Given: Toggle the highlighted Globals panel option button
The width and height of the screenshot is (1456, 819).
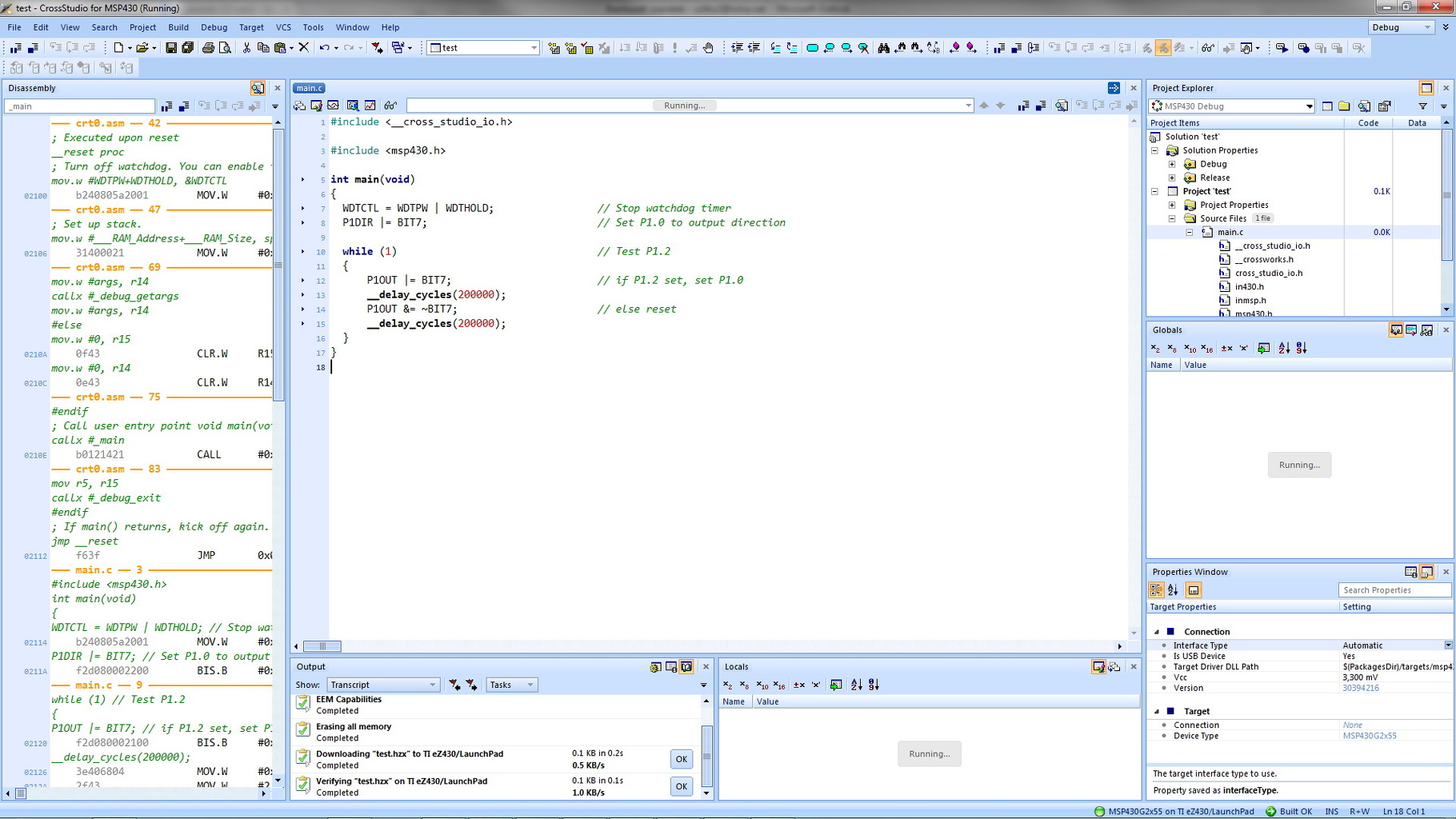Looking at the screenshot, I should tap(1396, 330).
